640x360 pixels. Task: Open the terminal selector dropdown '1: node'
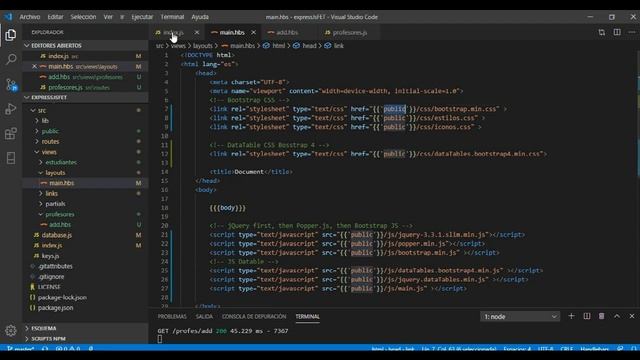click(x=520, y=317)
